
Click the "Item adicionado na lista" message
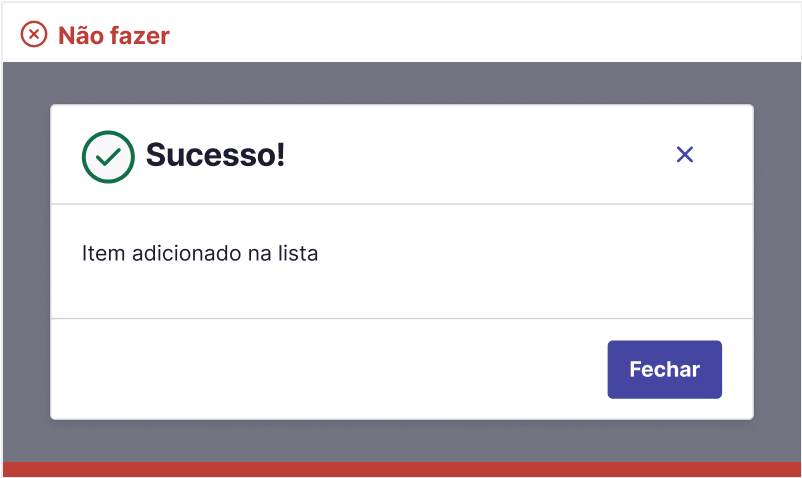click(200, 254)
